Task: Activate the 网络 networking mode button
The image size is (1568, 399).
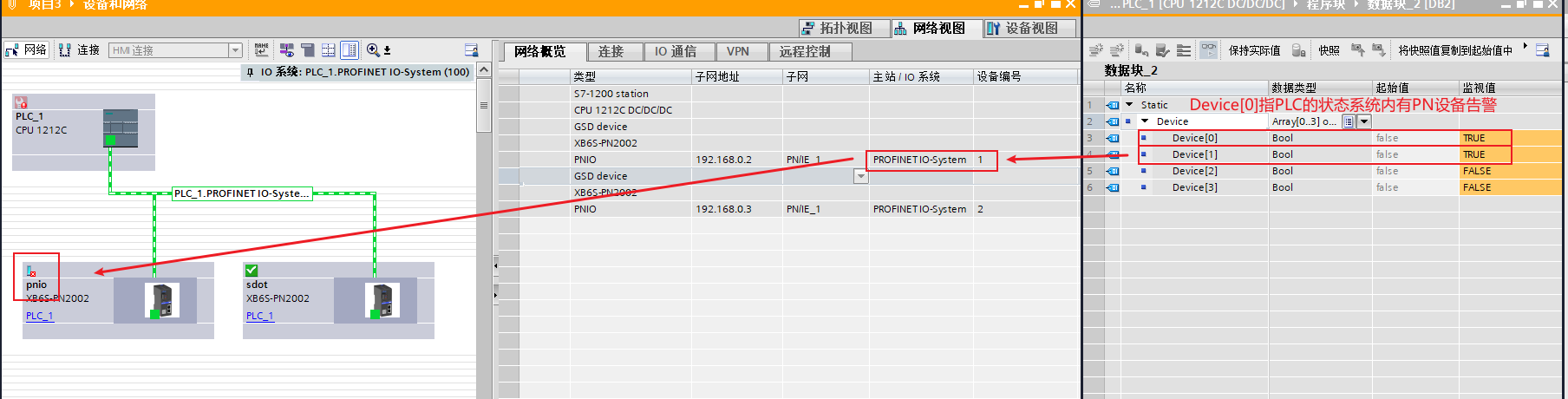Action: pos(26,50)
